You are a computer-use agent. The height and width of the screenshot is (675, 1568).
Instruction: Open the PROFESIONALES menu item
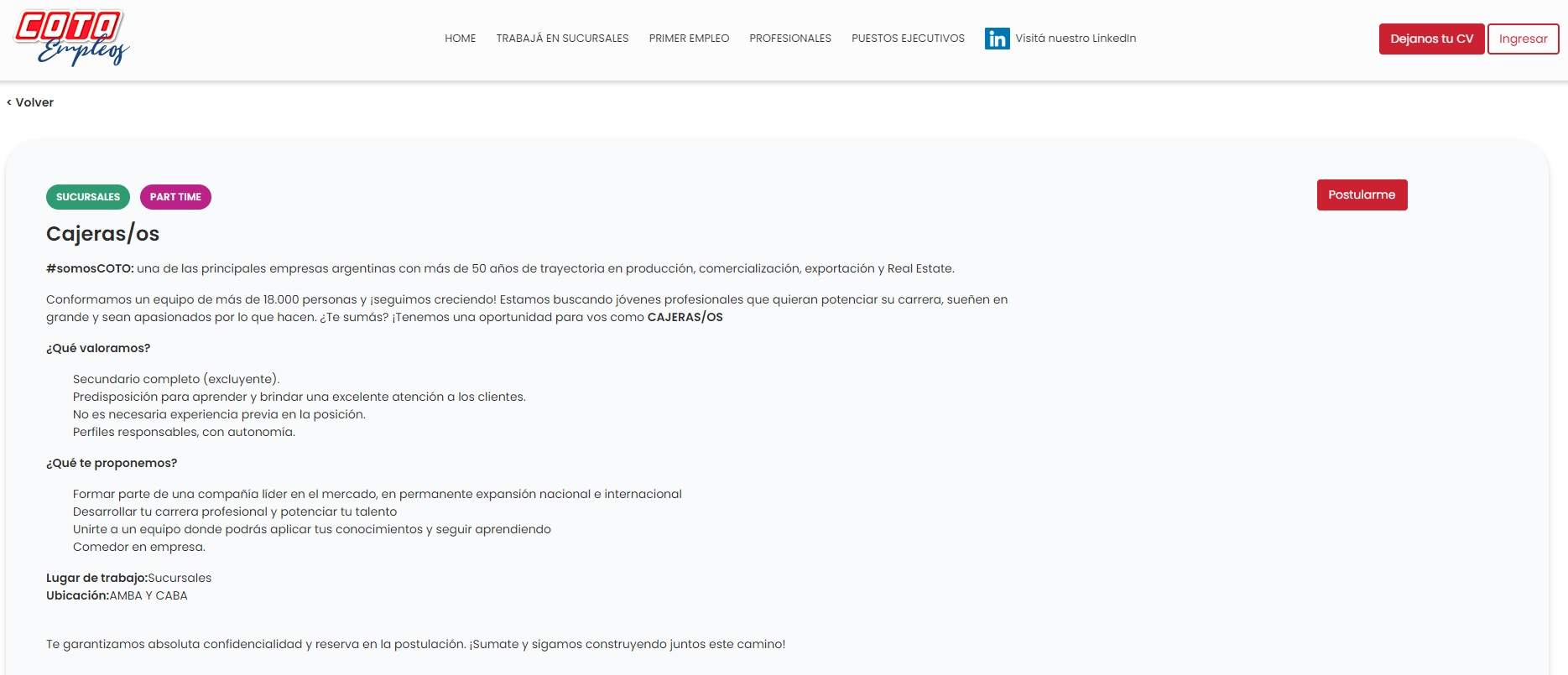click(x=789, y=39)
